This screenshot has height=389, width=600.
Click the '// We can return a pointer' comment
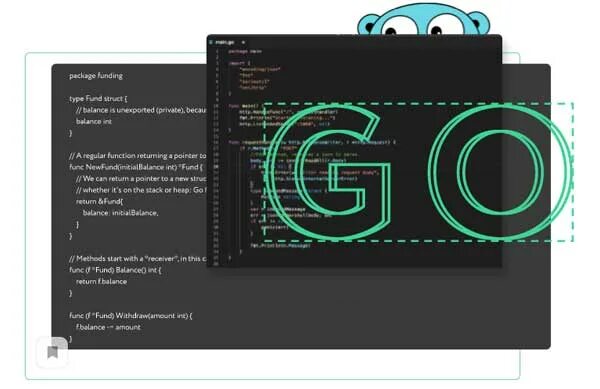click(141, 179)
